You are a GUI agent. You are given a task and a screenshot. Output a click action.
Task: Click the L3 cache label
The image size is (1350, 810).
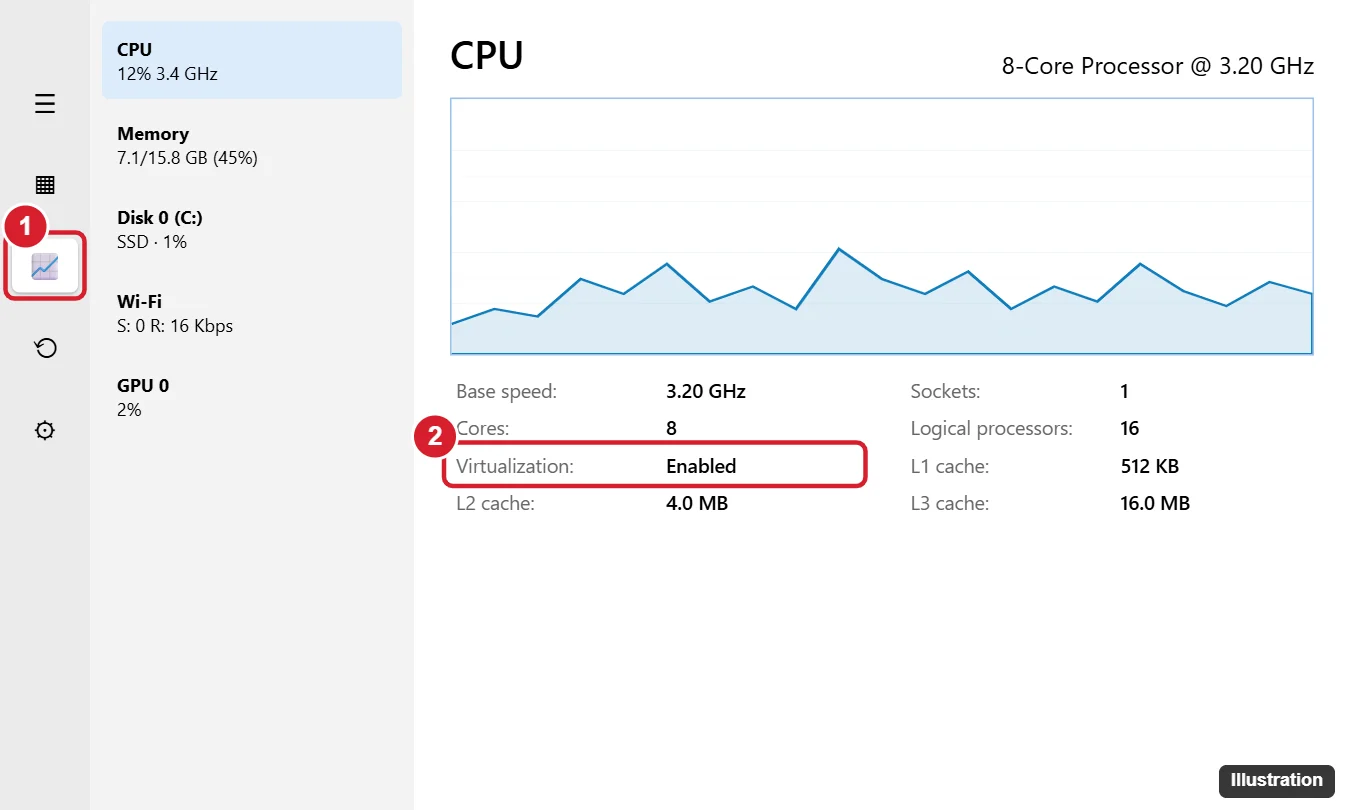pyautogui.click(x=950, y=503)
